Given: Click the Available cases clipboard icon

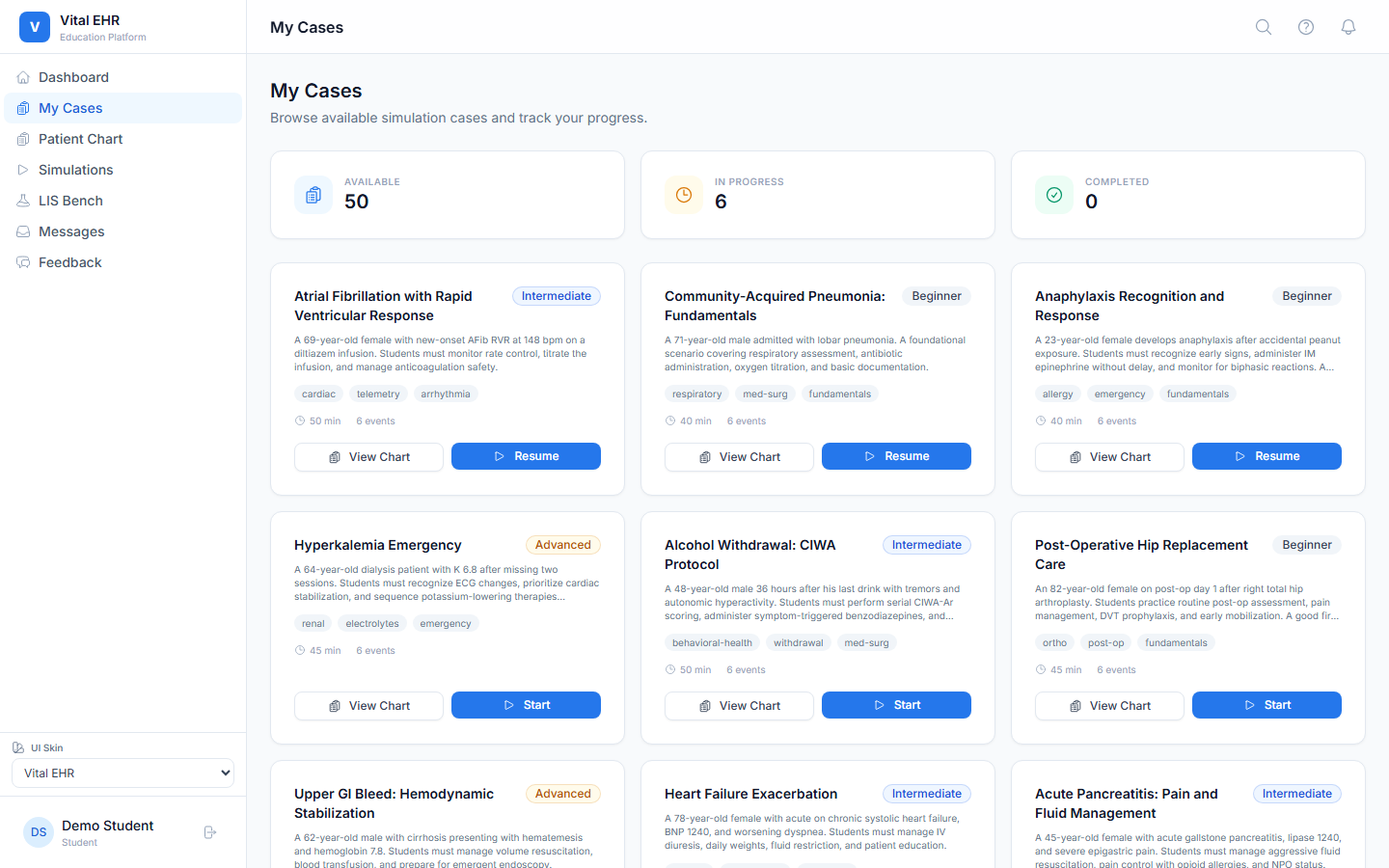Looking at the screenshot, I should 313,195.
